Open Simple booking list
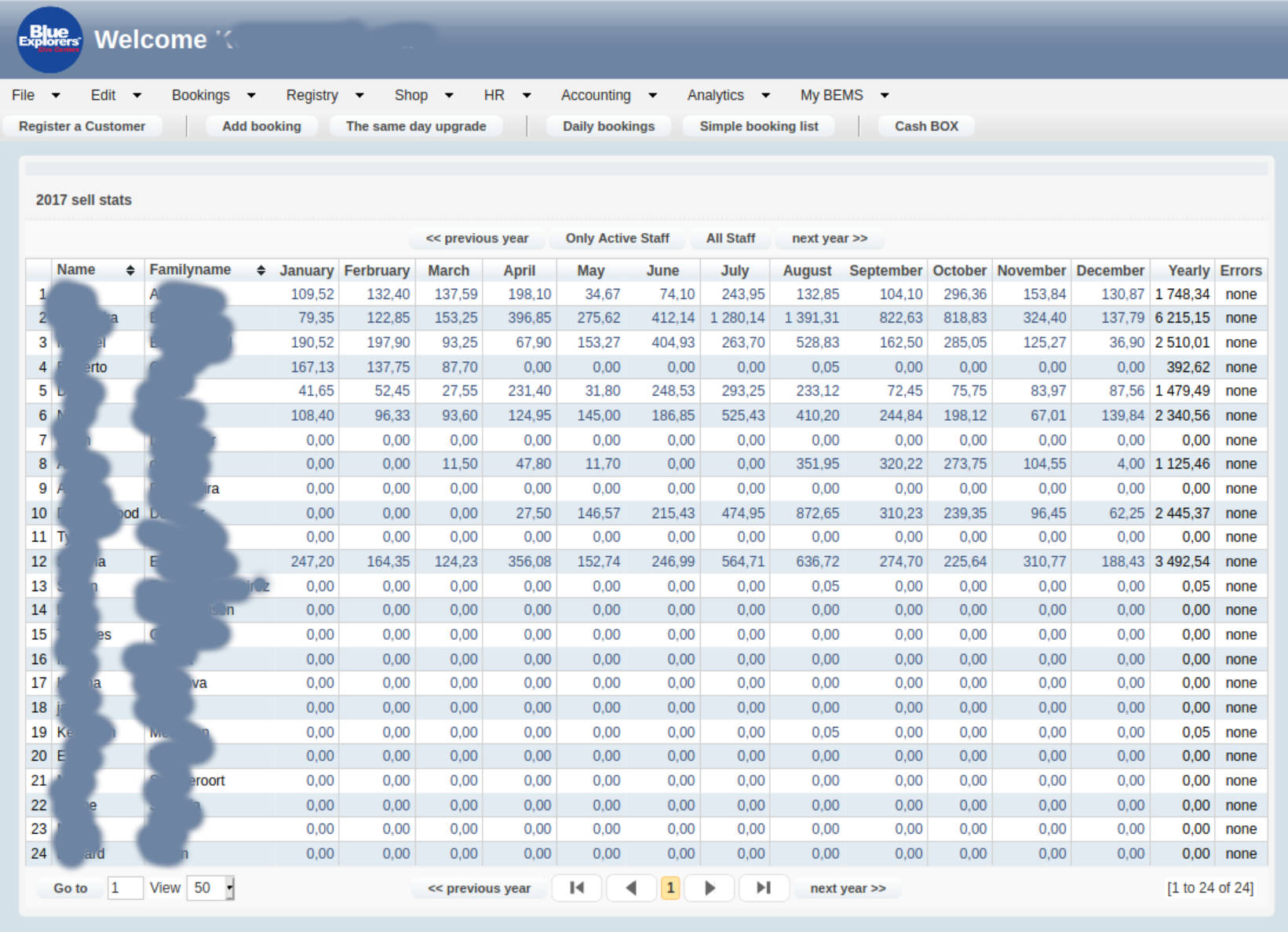The height and width of the screenshot is (932, 1288). 759,126
